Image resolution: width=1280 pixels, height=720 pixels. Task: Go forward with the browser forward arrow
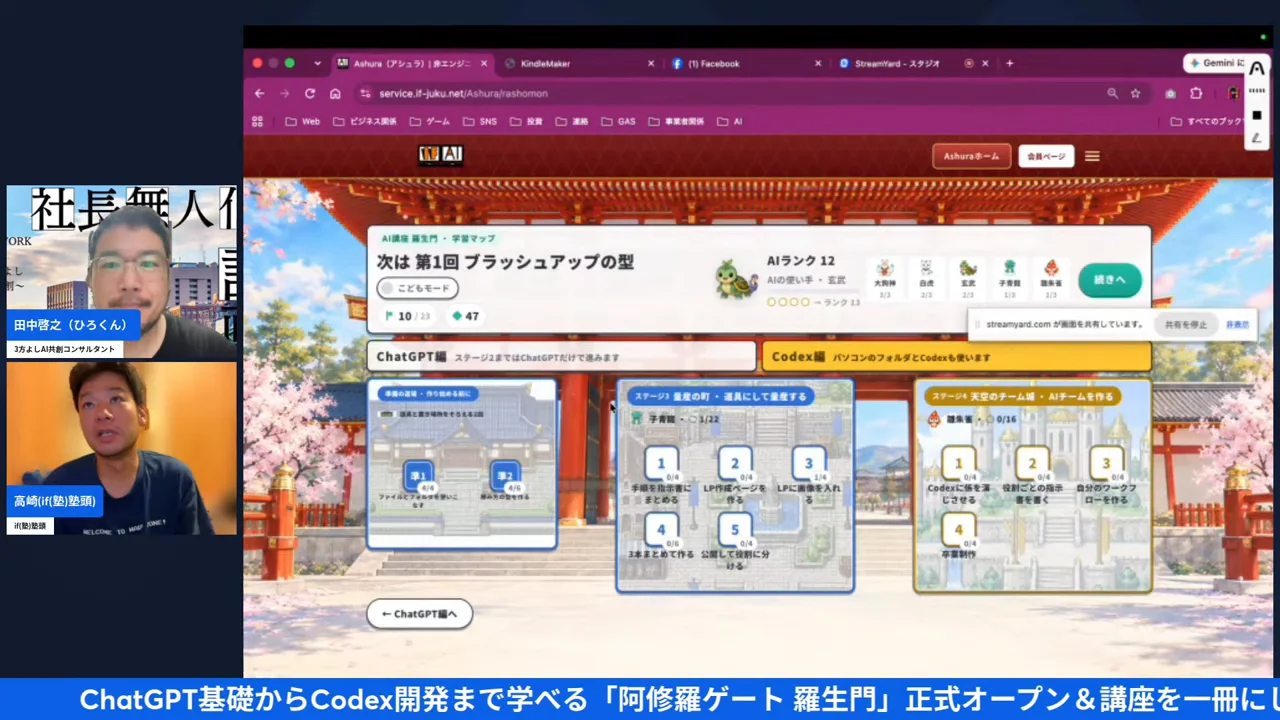285,93
